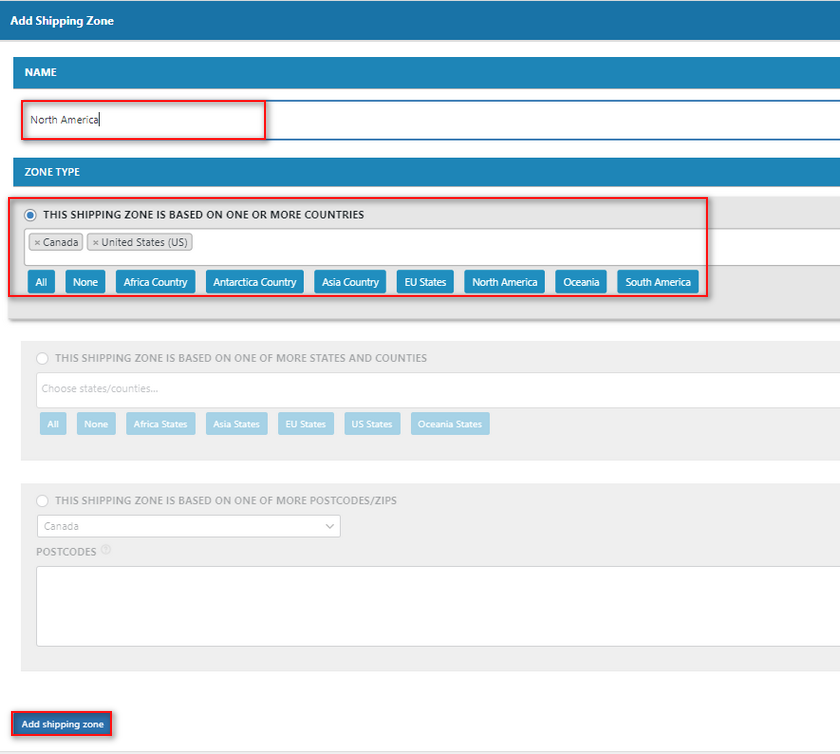The height and width of the screenshot is (754, 840).
Task: Select All countries button
Action: [41, 282]
